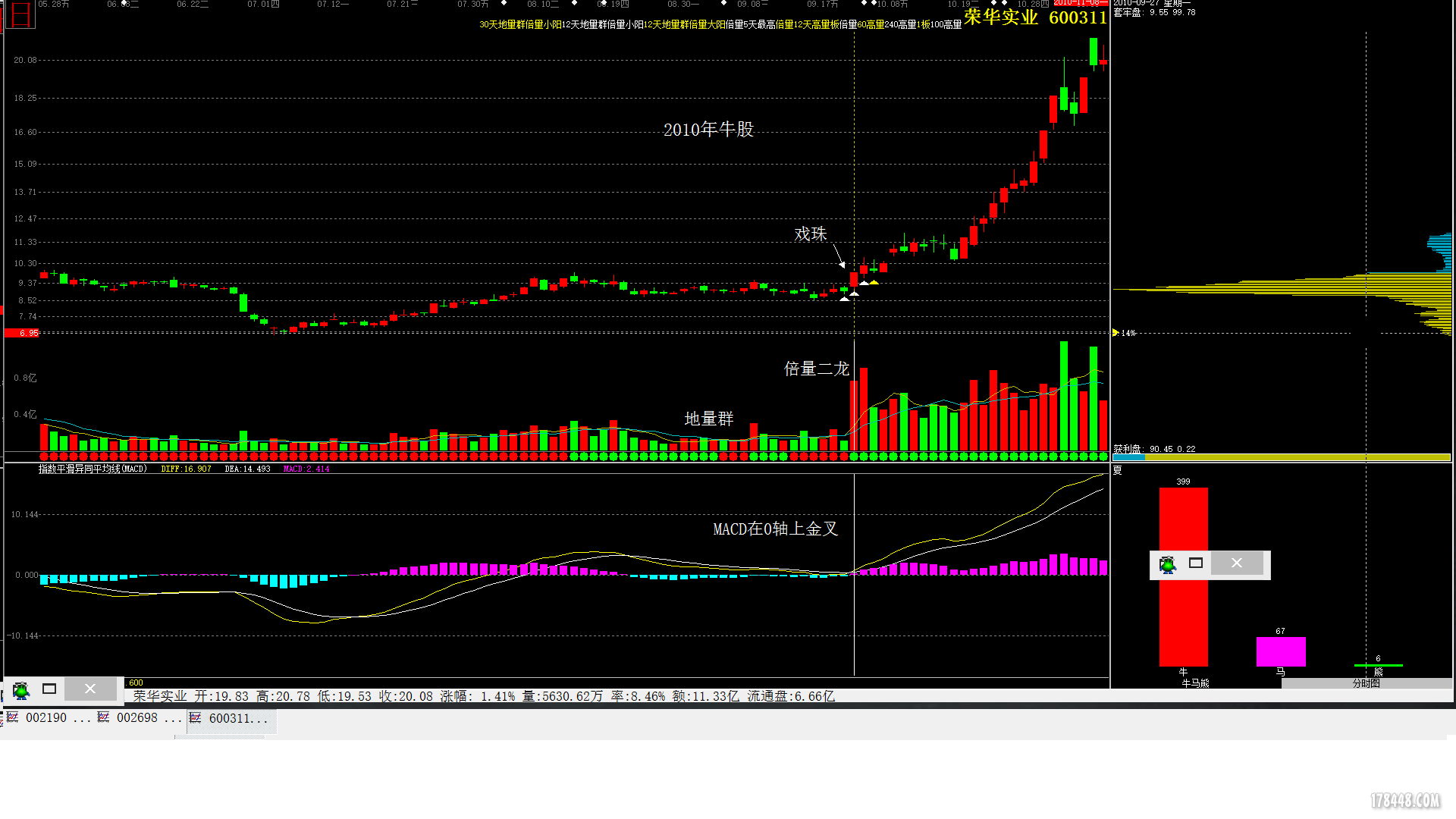Click the red 日 period icon at top-left
Viewport: 1456px width, 819px height.
(20, 14)
